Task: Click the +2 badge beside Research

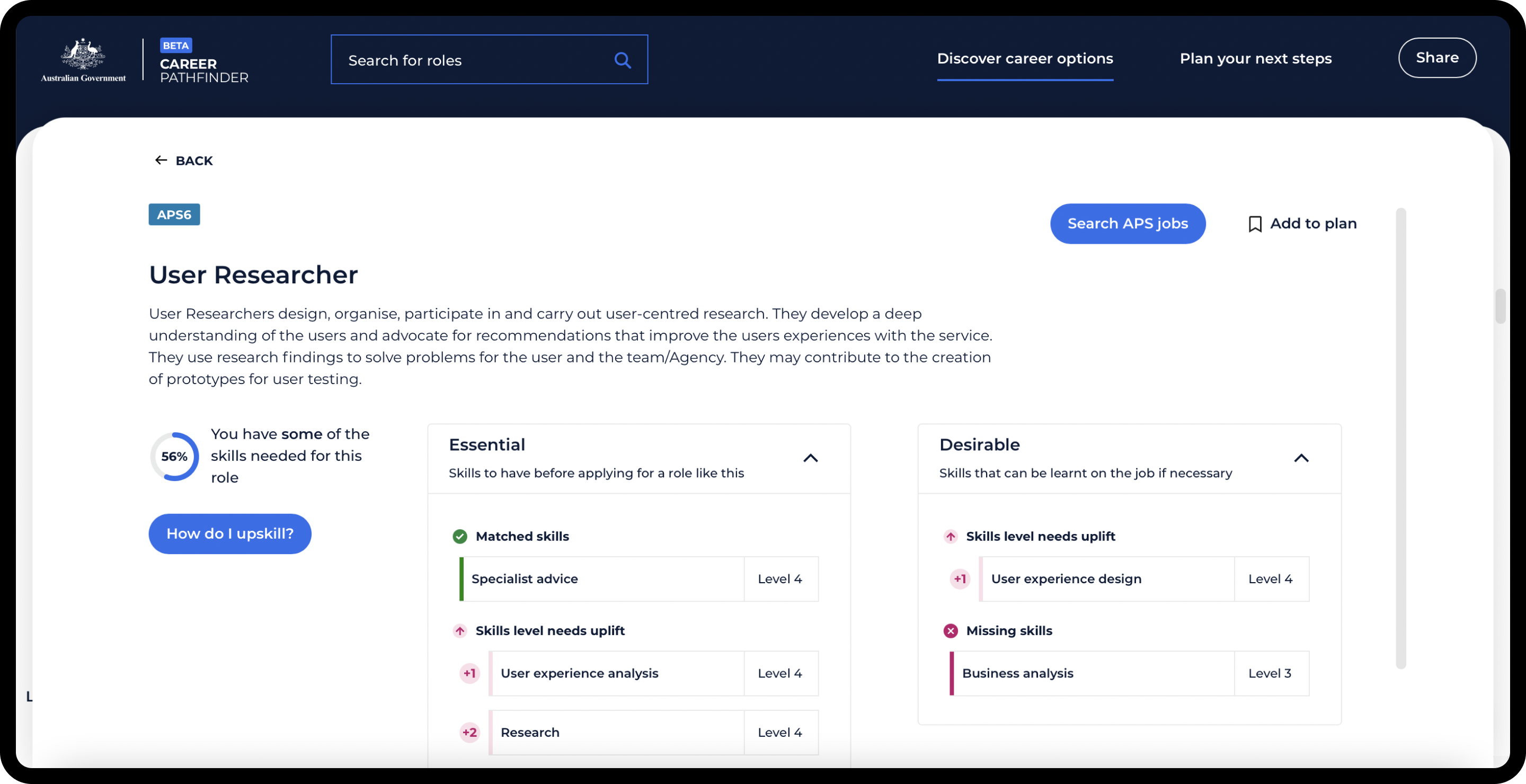Action: [469, 733]
